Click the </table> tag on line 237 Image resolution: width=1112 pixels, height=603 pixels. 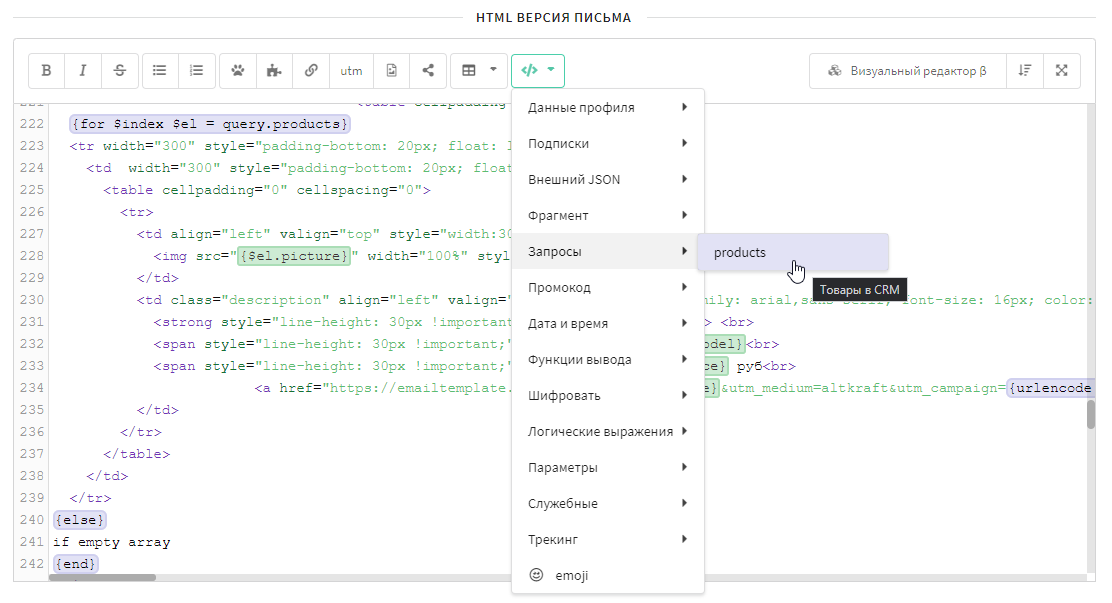pyautogui.click(x=137, y=454)
